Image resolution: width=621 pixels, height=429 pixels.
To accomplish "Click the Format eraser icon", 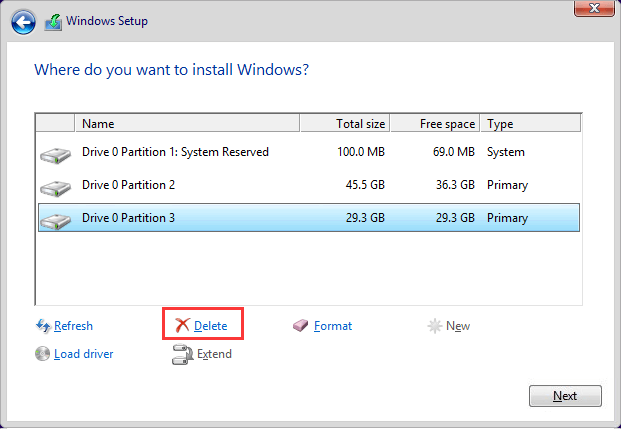I will point(301,326).
